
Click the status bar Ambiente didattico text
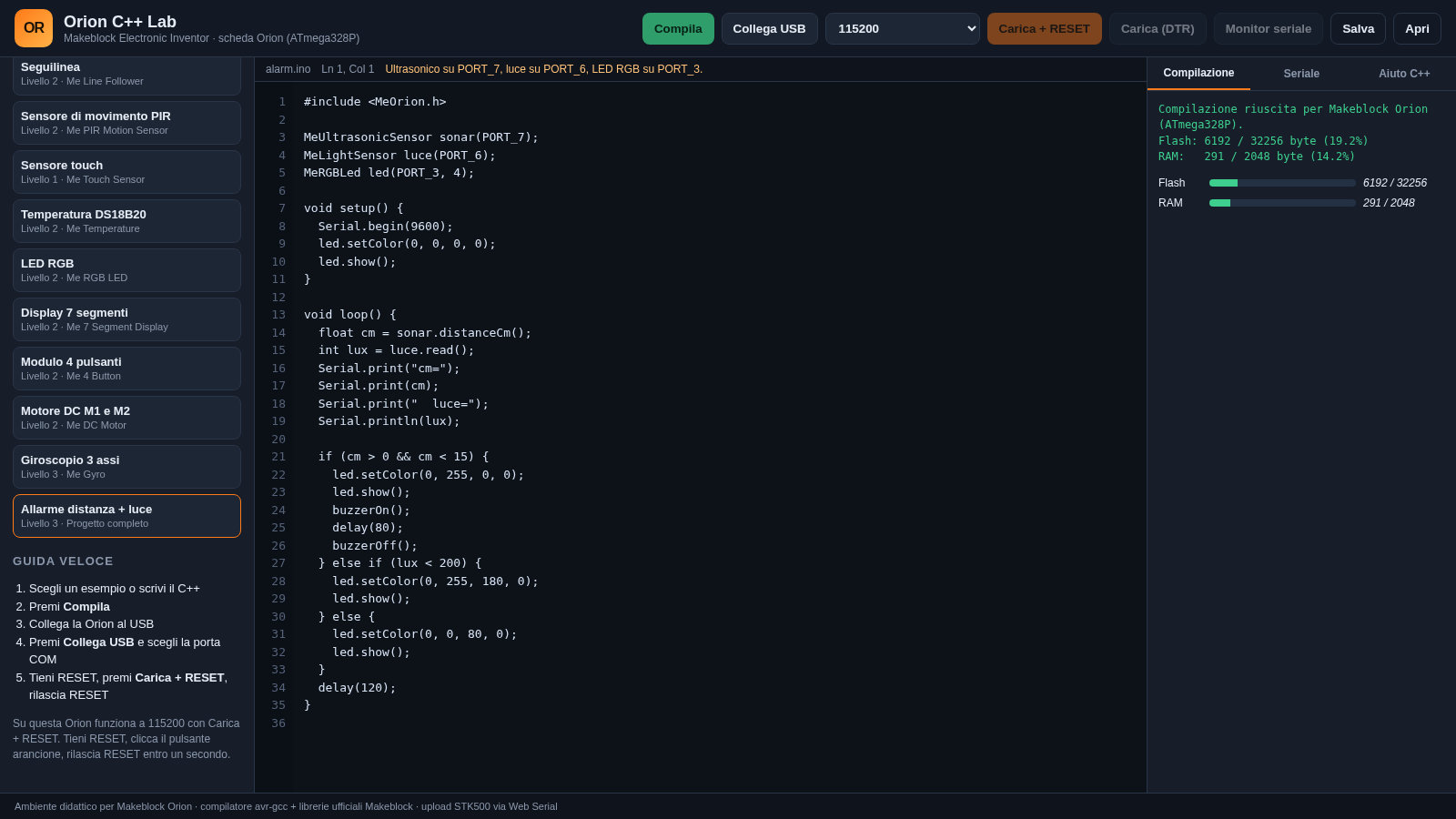(286, 806)
